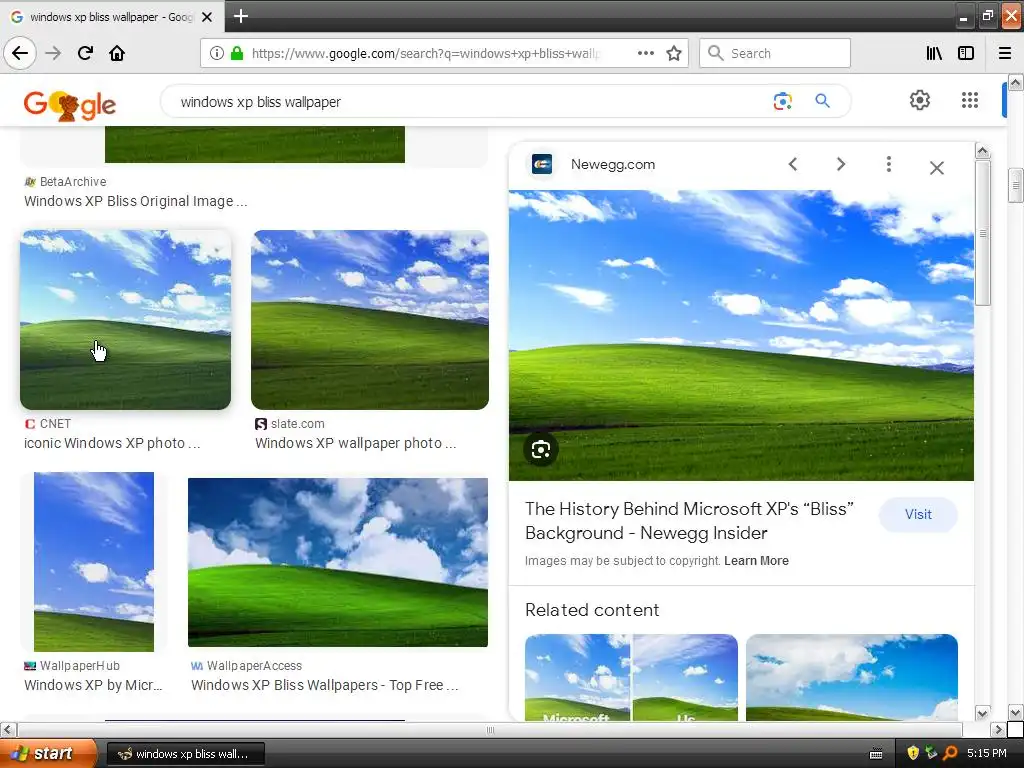Open the Firefox hamburger menu

[x=1005, y=54]
